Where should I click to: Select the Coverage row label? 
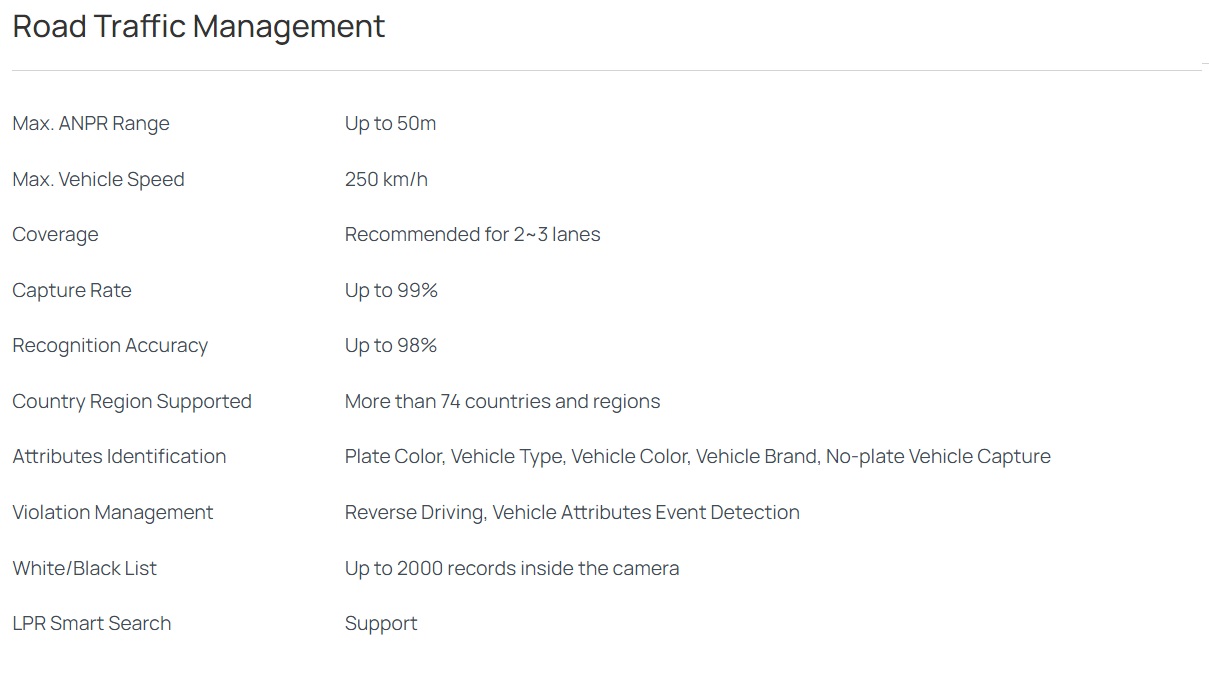(55, 235)
